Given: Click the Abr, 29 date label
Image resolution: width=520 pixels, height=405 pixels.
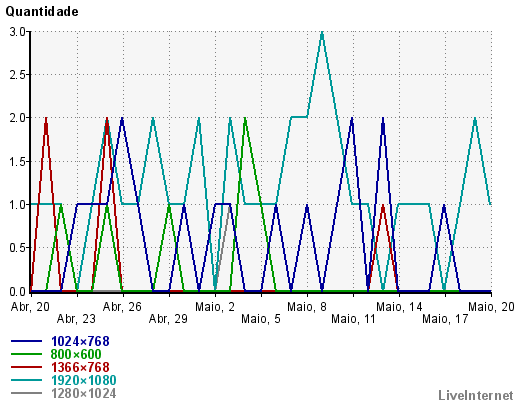Looking at the screenshot, I should [168, 319].
